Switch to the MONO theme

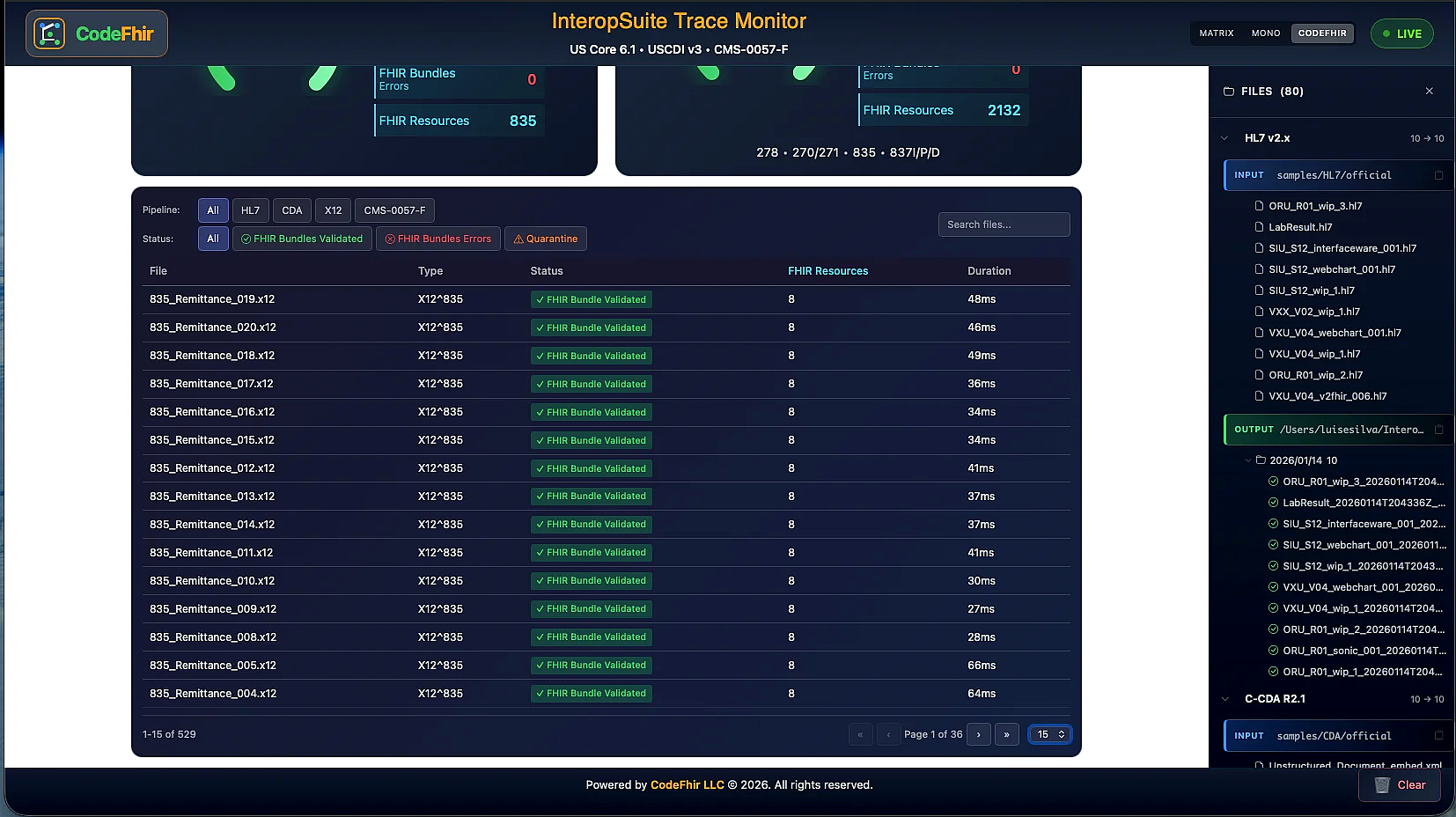pos(1265,33)
